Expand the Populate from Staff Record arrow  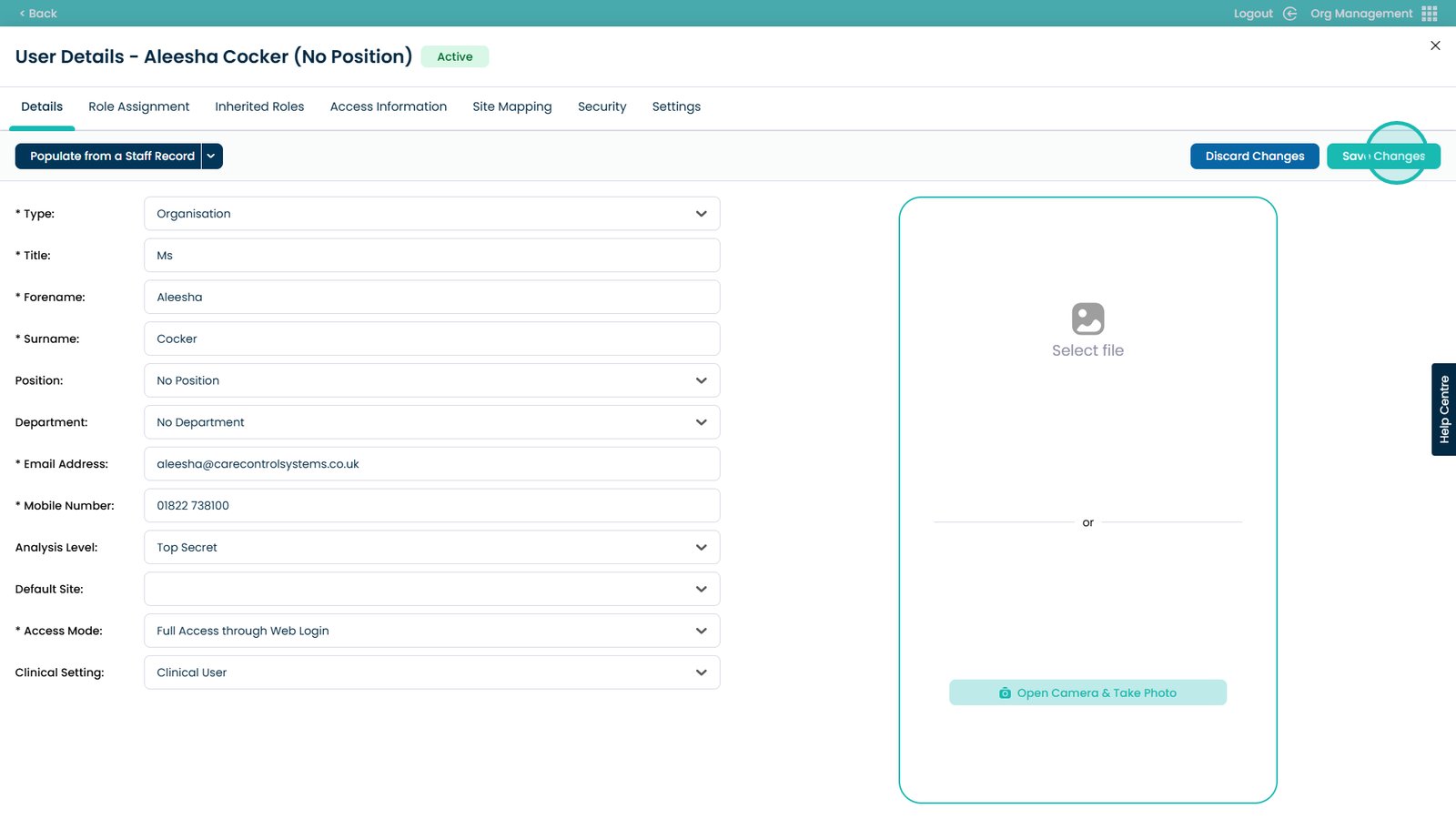tap(211, 157)
